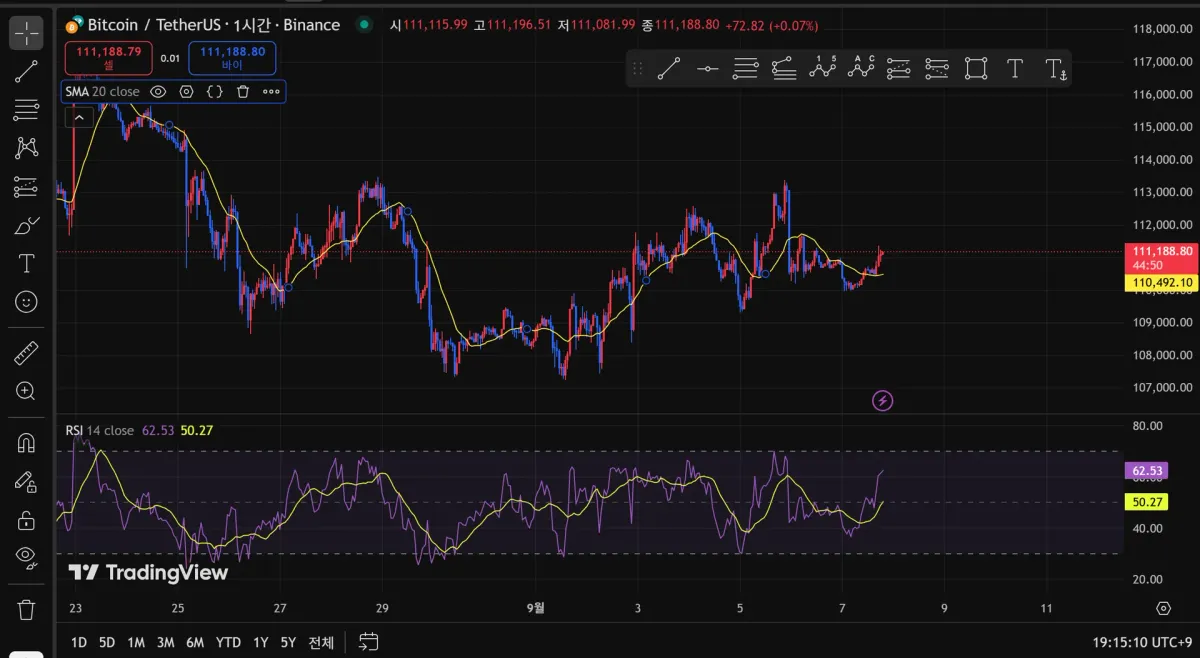The width and height of the screenshot is (1200, 658).
Task: Choose the horizontal line in floating toolbar
Action: (x=707, y=68)
